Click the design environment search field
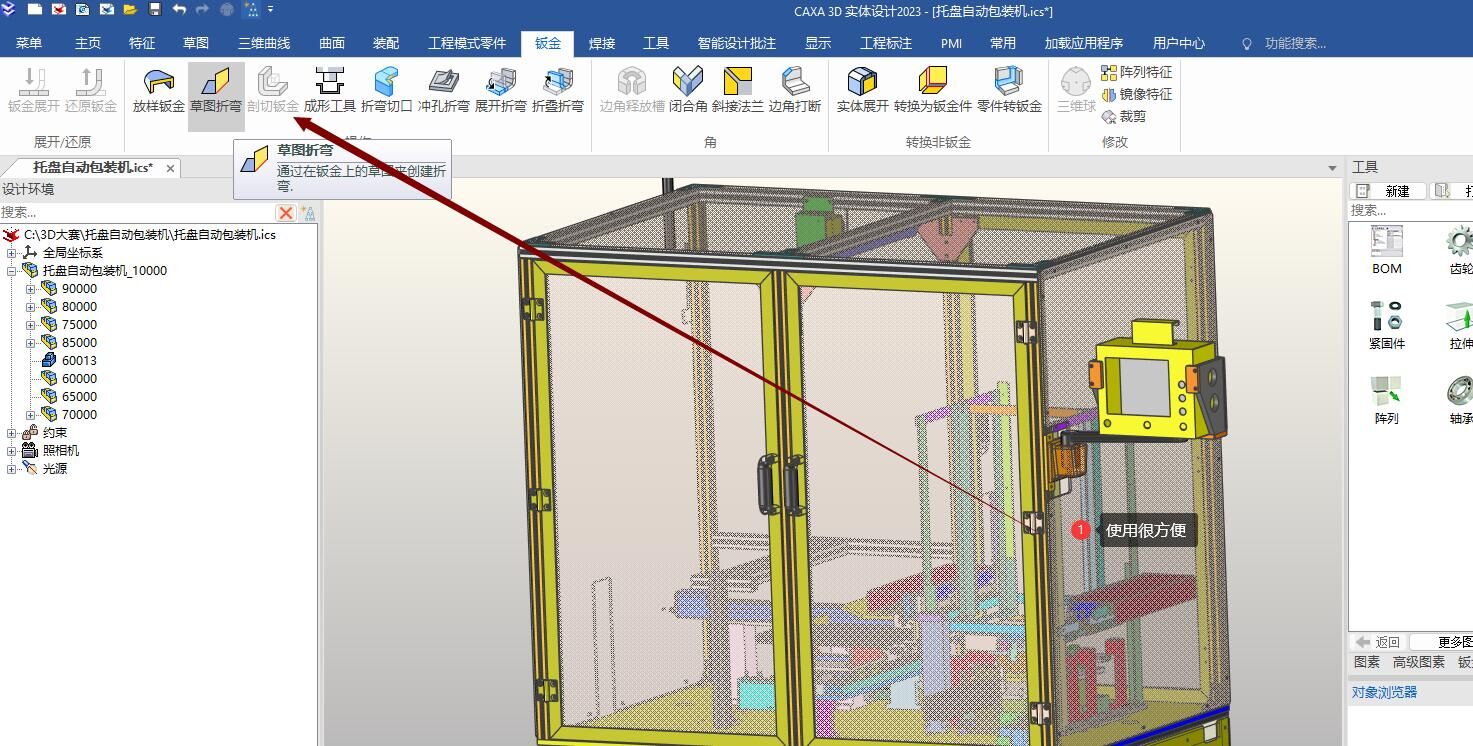 point(136,213)
